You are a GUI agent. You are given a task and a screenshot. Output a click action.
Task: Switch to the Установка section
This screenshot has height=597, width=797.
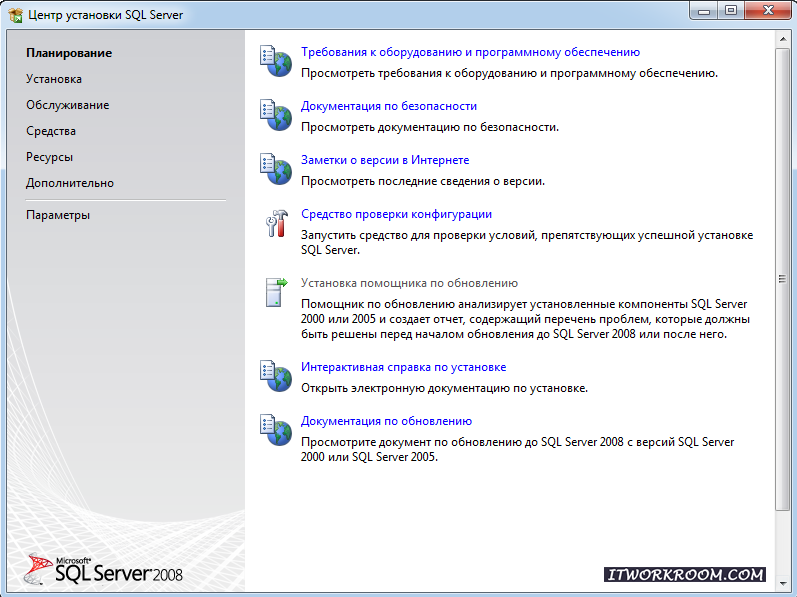click(54, 79)
